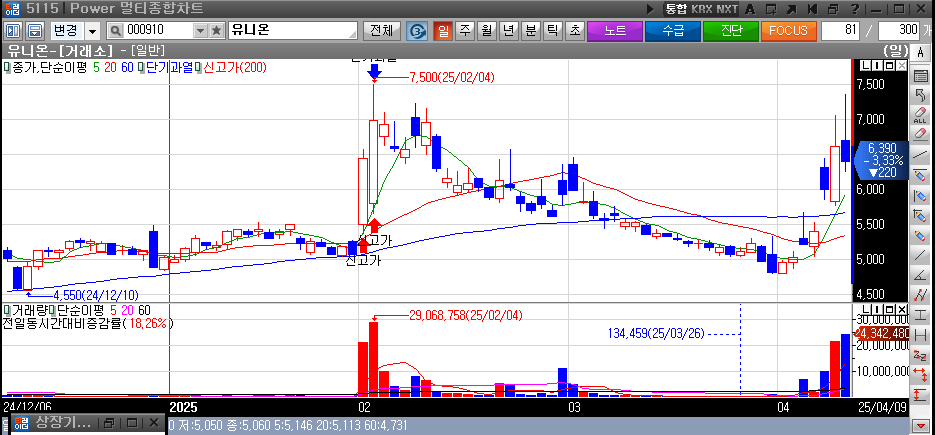This screenshot has height=435, width=935.
Task: Click the 29,068,758(25/02/04) volume label
Action: (x=467, y=314)
